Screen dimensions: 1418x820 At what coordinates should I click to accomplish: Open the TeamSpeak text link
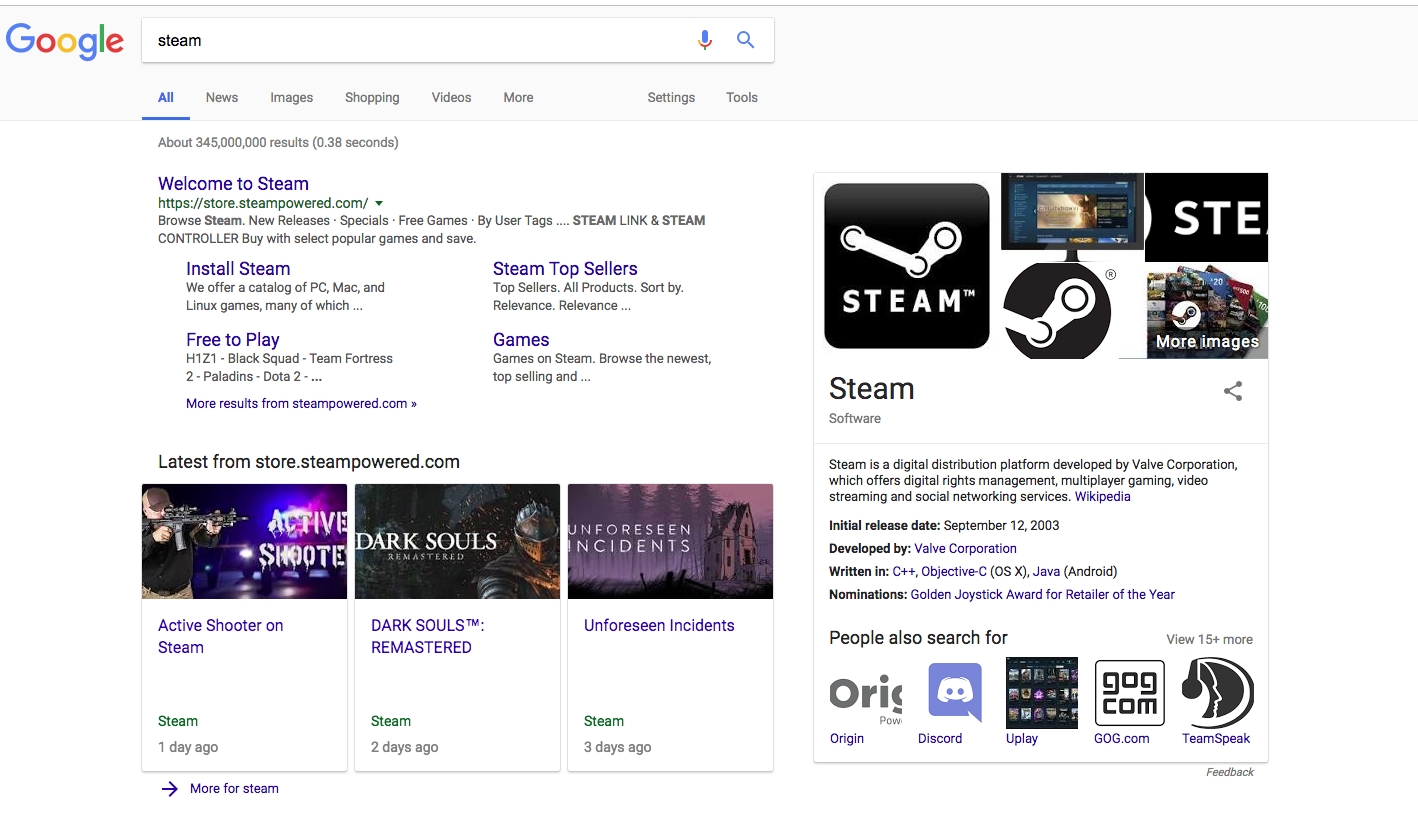coord(1216,739)
